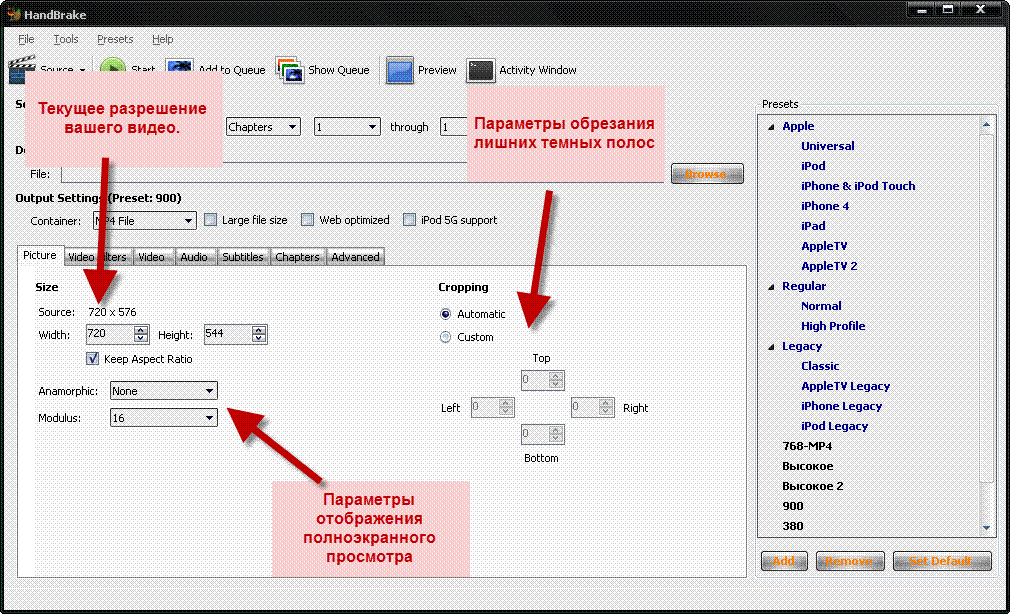The image size is (1010, 614).
Task: Click the Height stepper arrows
Action: 259,334
